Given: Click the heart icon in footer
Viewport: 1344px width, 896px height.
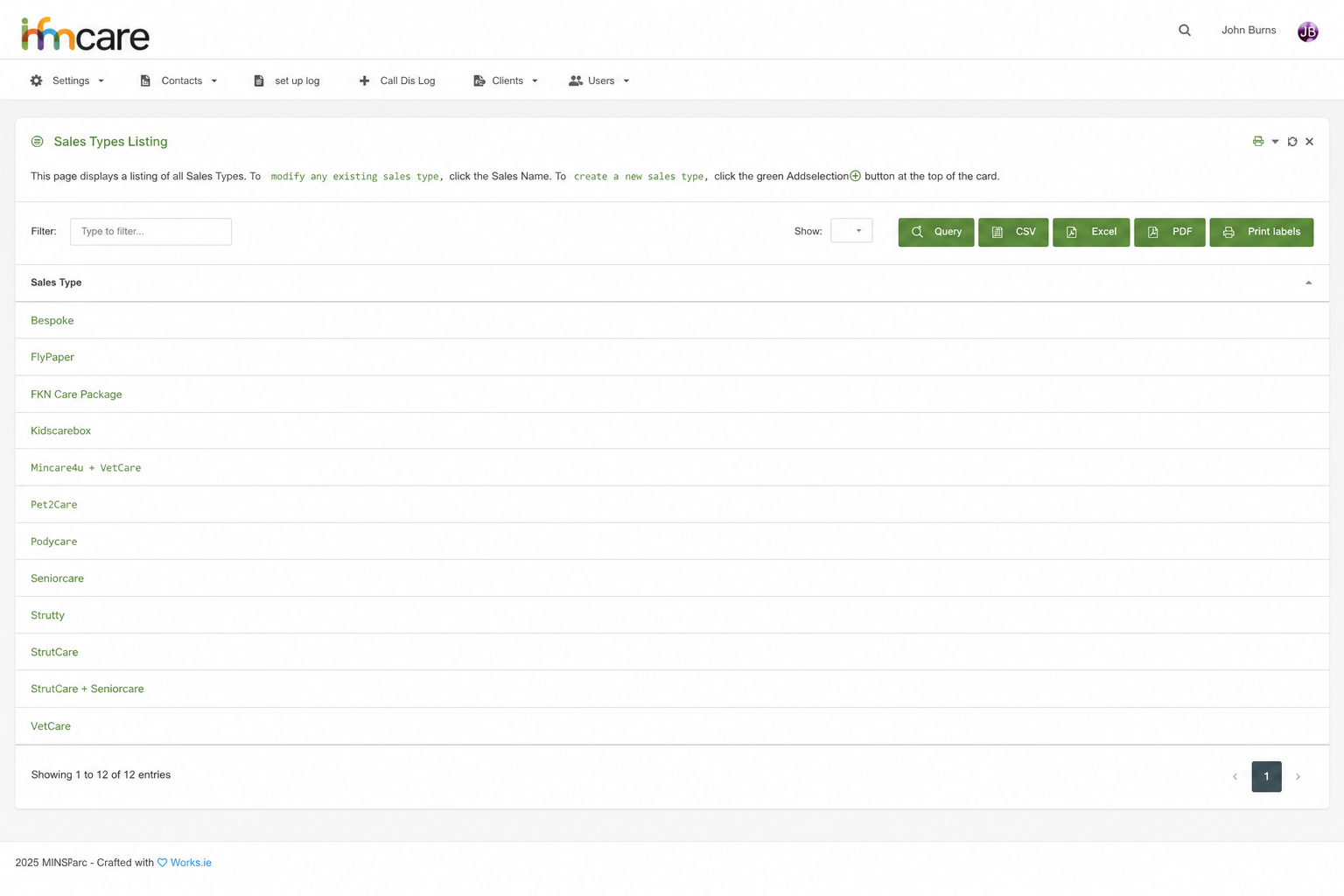Looking at the screenshot, I should [x=162, y=863].
